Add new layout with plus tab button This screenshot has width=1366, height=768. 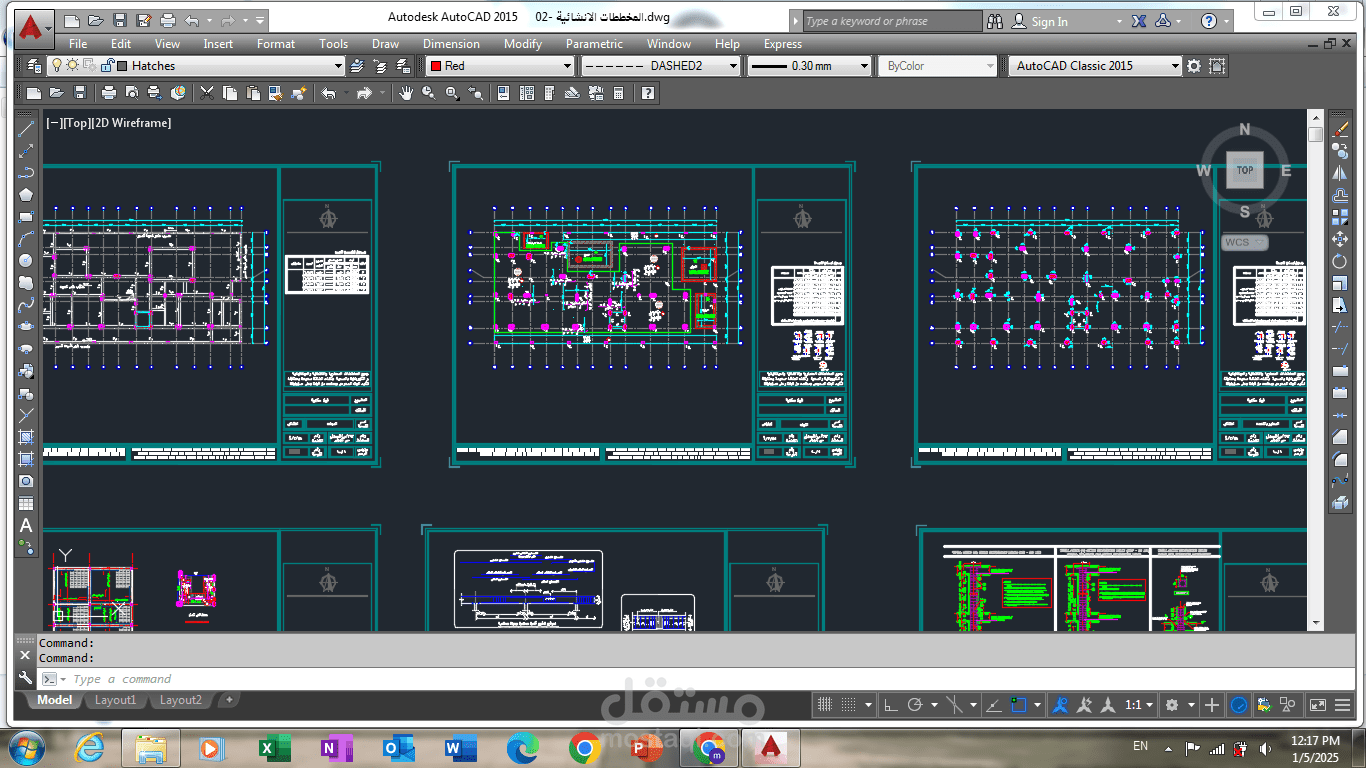[x=228, y=700]
